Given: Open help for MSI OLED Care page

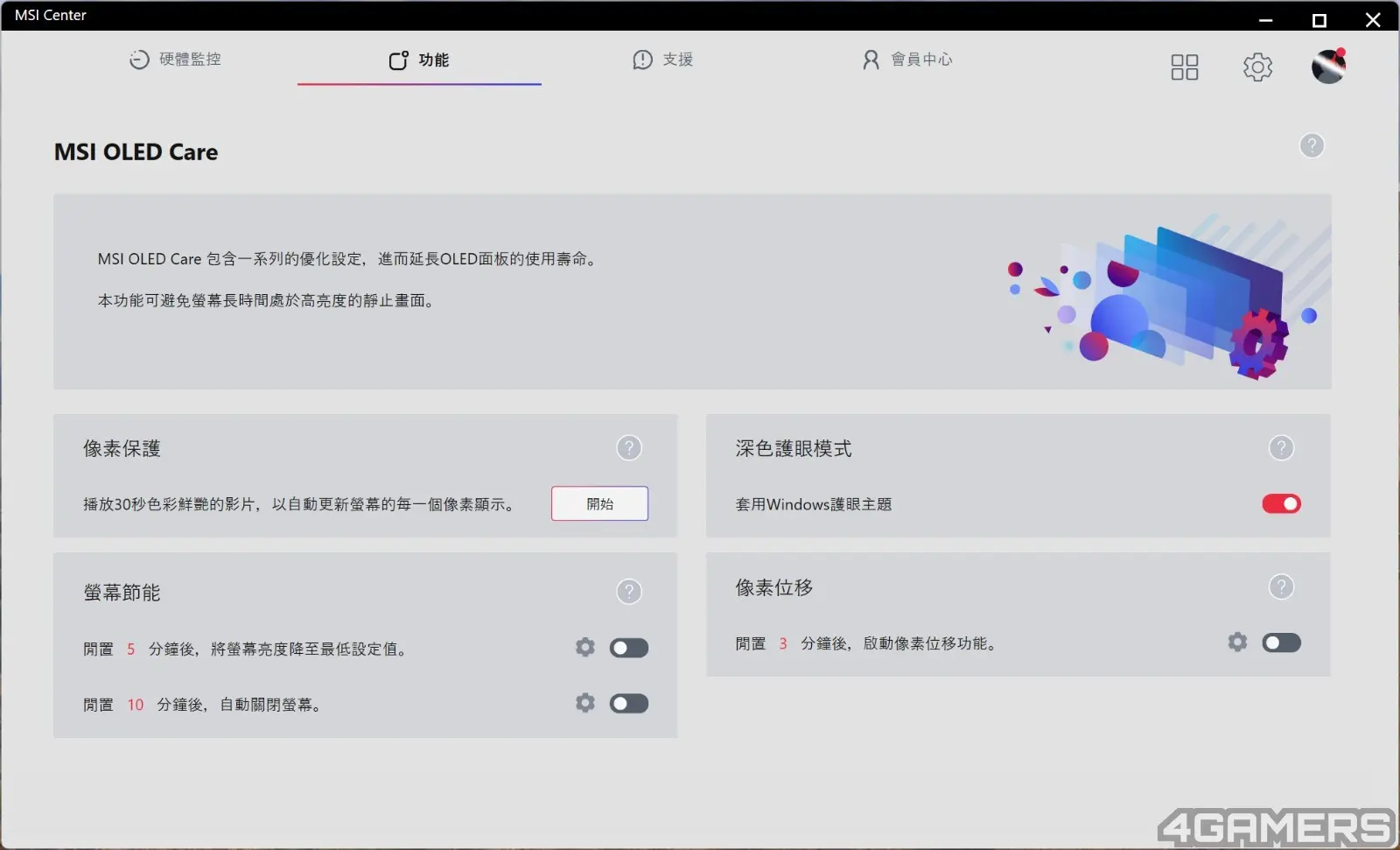Looking at the screenshot, I should coord(1312,145).
